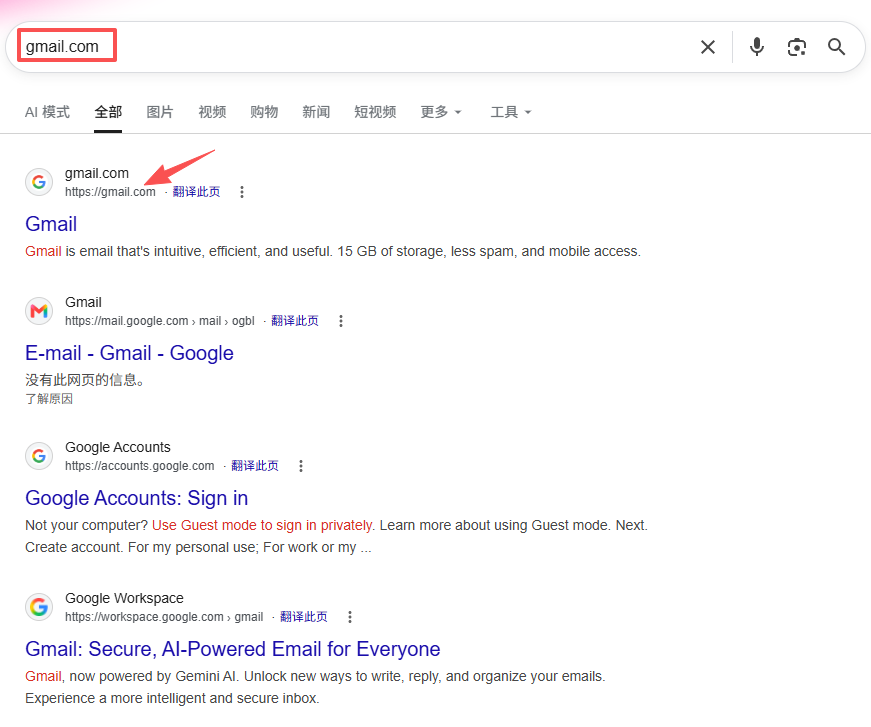Click 翻译此页 next to workspace.google.com
This screenshot has width=871, height=727.
click(x=304, y=617)
